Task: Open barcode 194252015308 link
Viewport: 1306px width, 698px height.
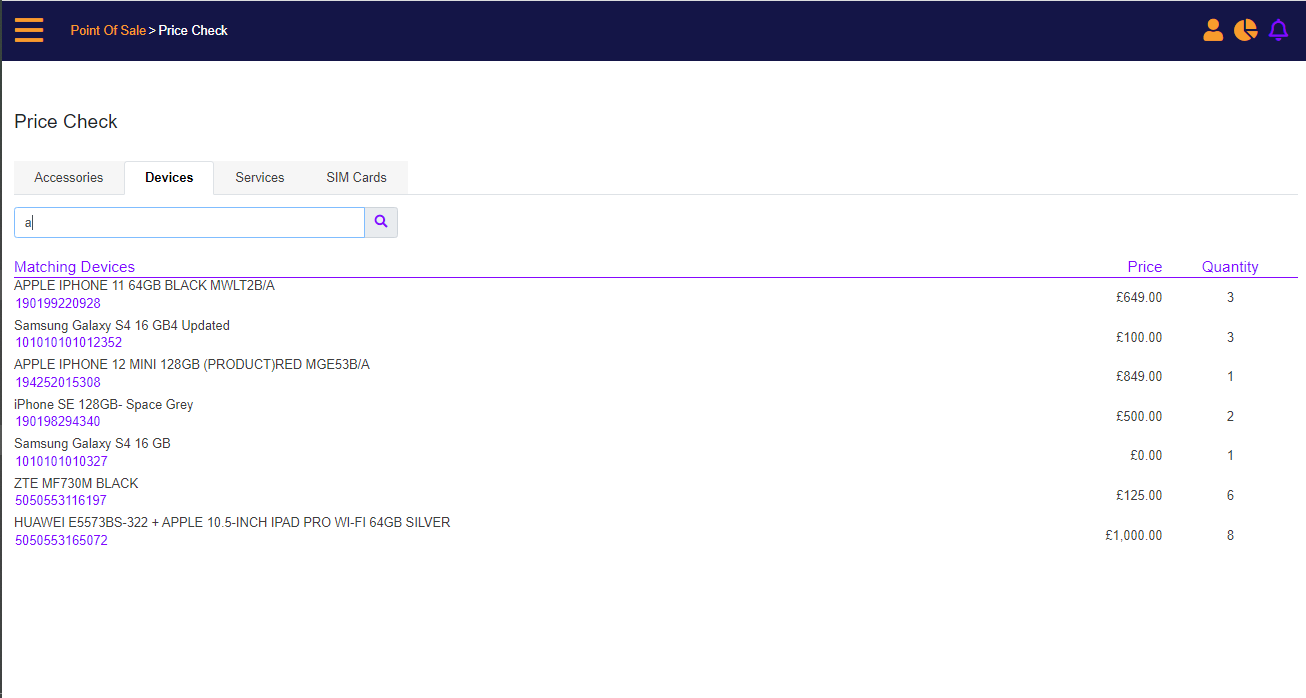Action: pos(58,382)
